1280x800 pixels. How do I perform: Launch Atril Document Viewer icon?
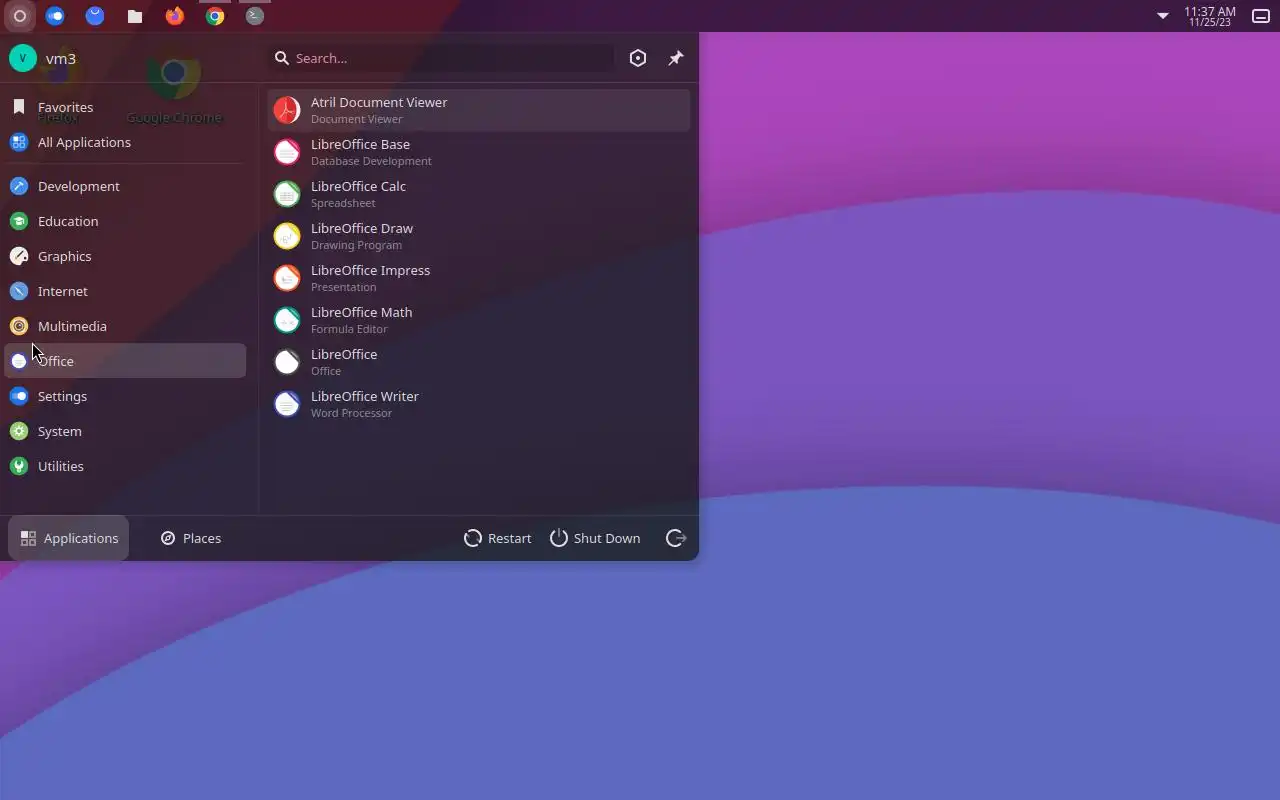(x=287, y=110)
